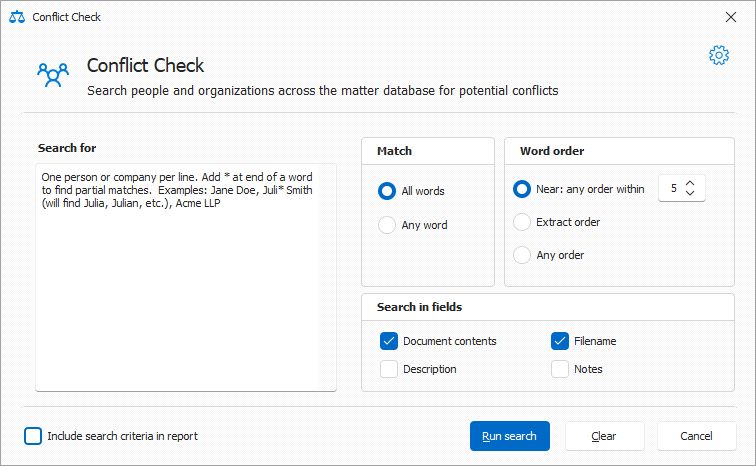756x466 pixels.
Task: Open settings via the gear icon
Action: point(718,55)
